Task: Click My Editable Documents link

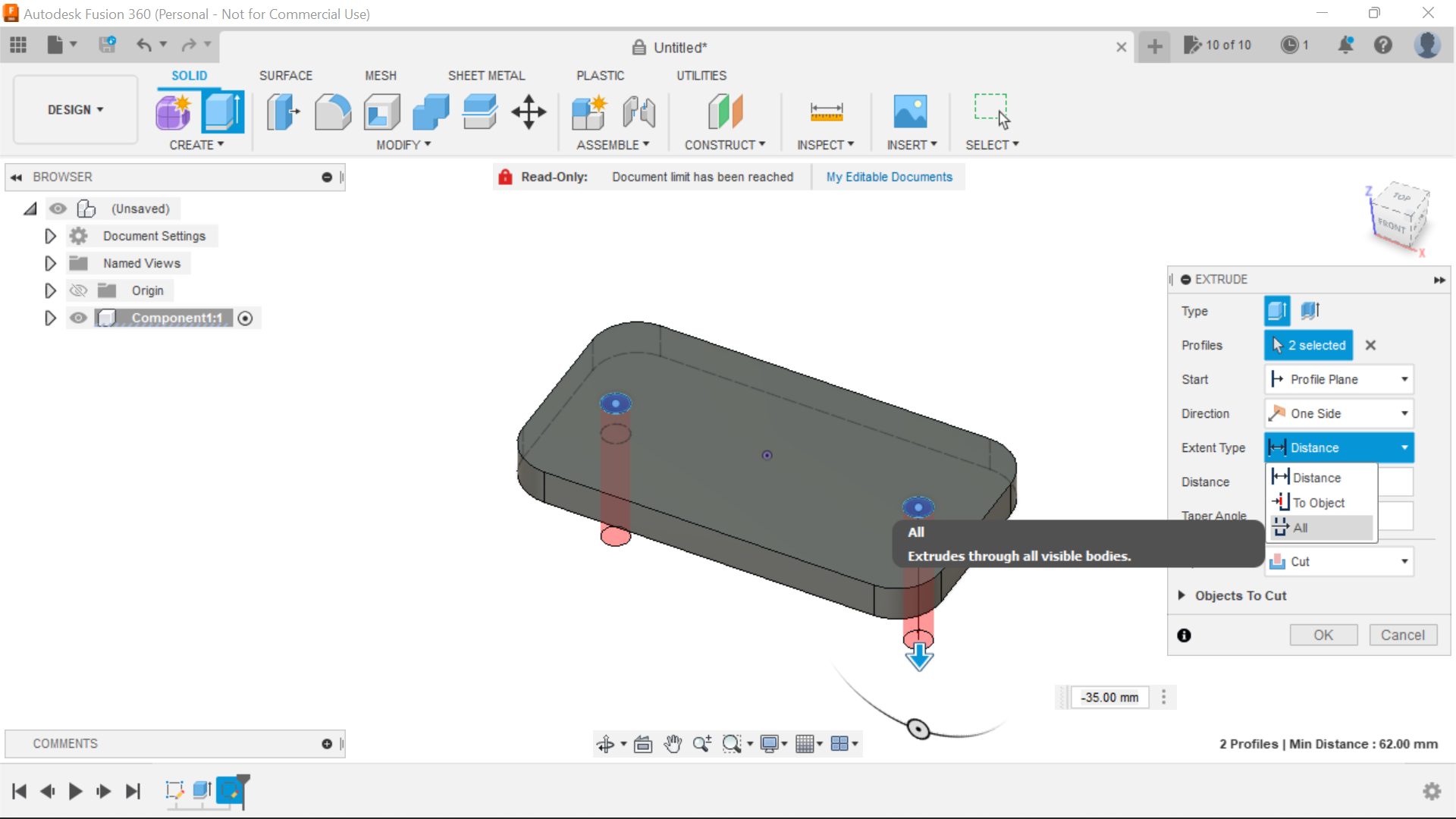Action: click(889, 177)
